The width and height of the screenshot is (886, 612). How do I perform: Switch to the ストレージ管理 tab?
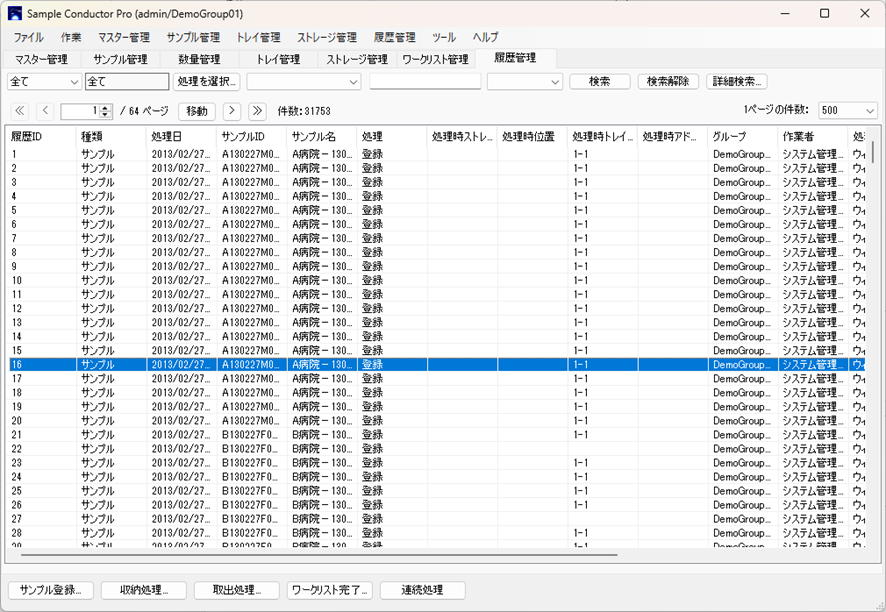(x=356, y=59)
